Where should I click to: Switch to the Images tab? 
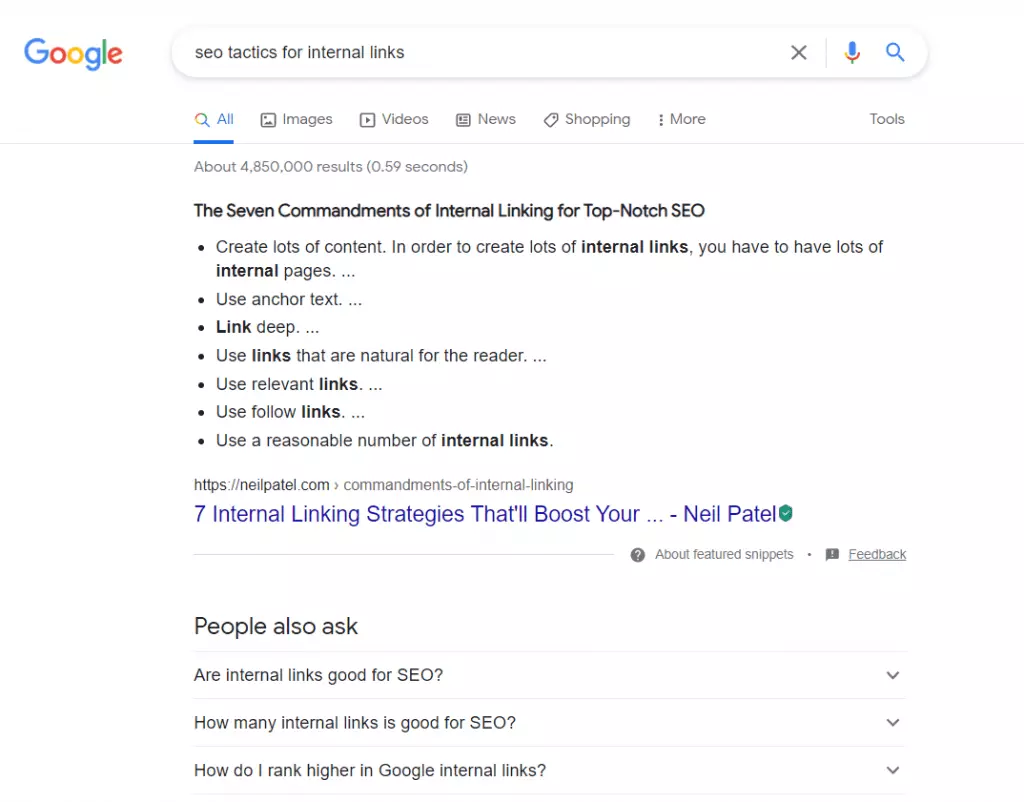coord(296,119)
